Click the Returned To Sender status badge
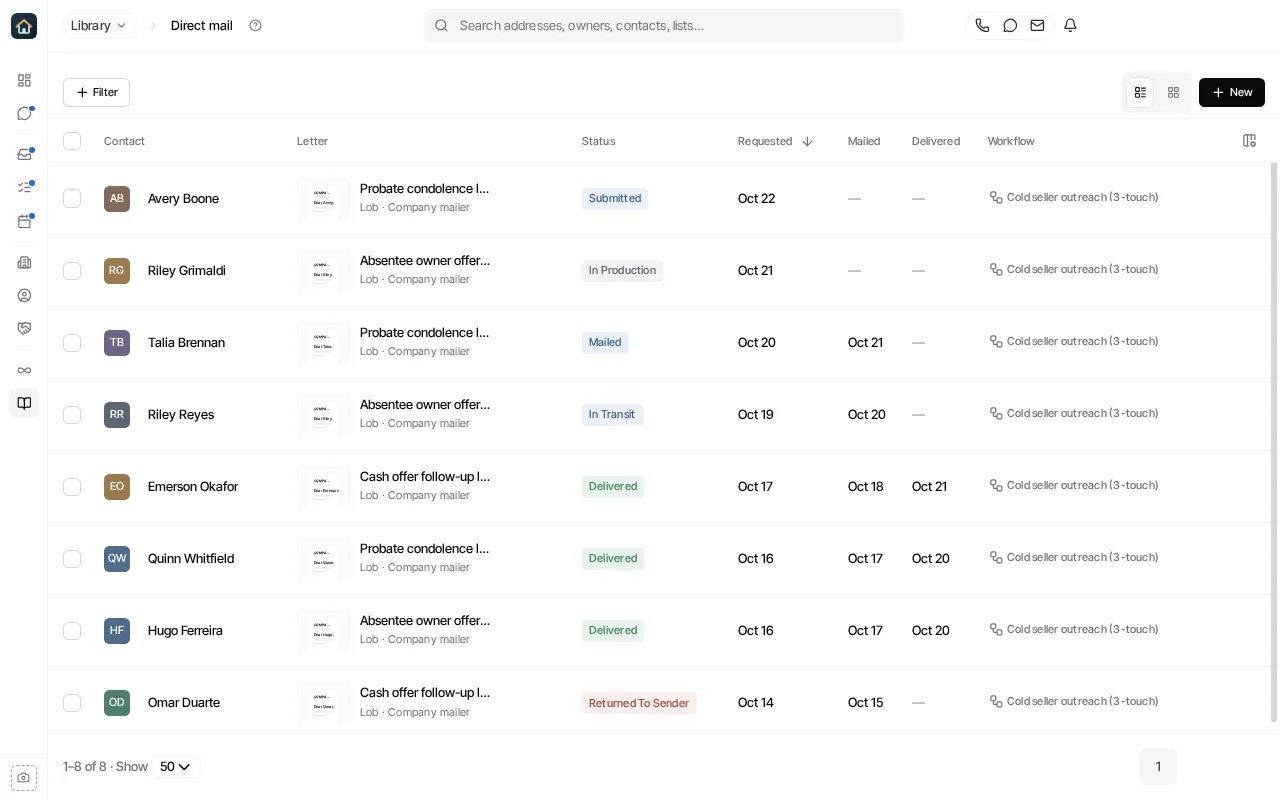1280x800 pixels. [639, 703]
